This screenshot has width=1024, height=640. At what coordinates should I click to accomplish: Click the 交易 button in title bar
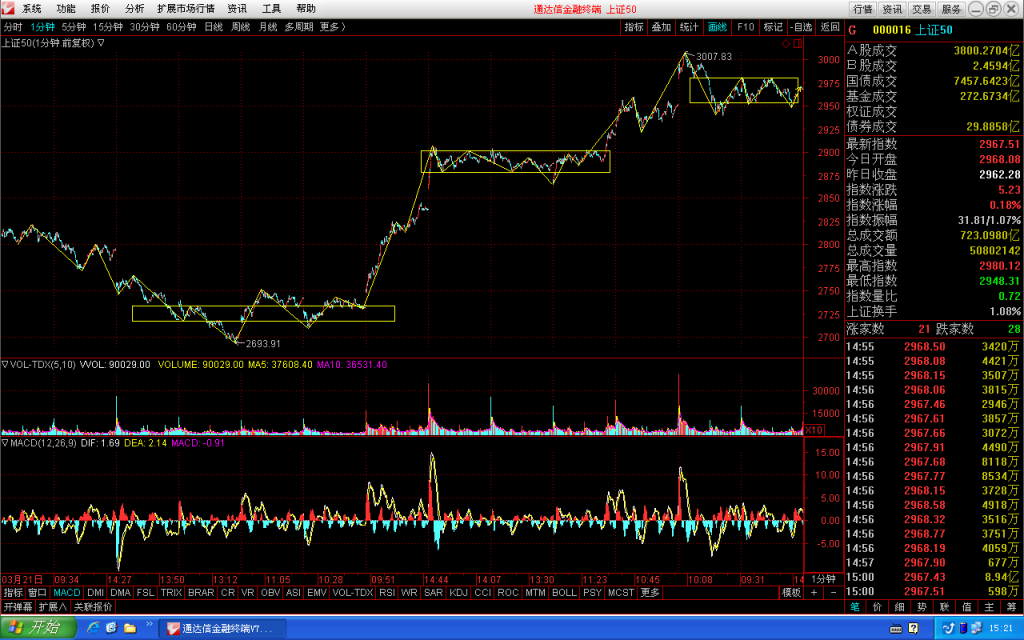pyautogui.click(x=921, y=9)
